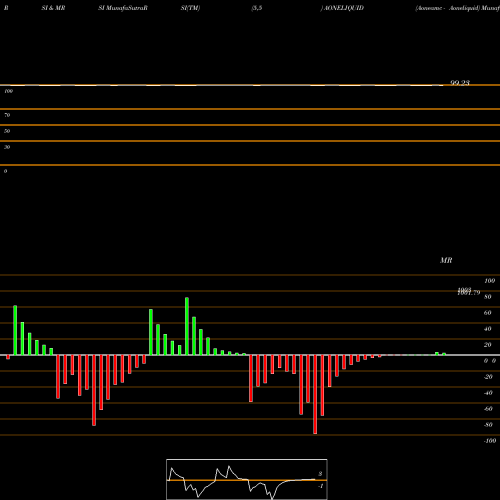Click the '-1' label in mini chart
The image size is (500, 500).
pos(321,486)
